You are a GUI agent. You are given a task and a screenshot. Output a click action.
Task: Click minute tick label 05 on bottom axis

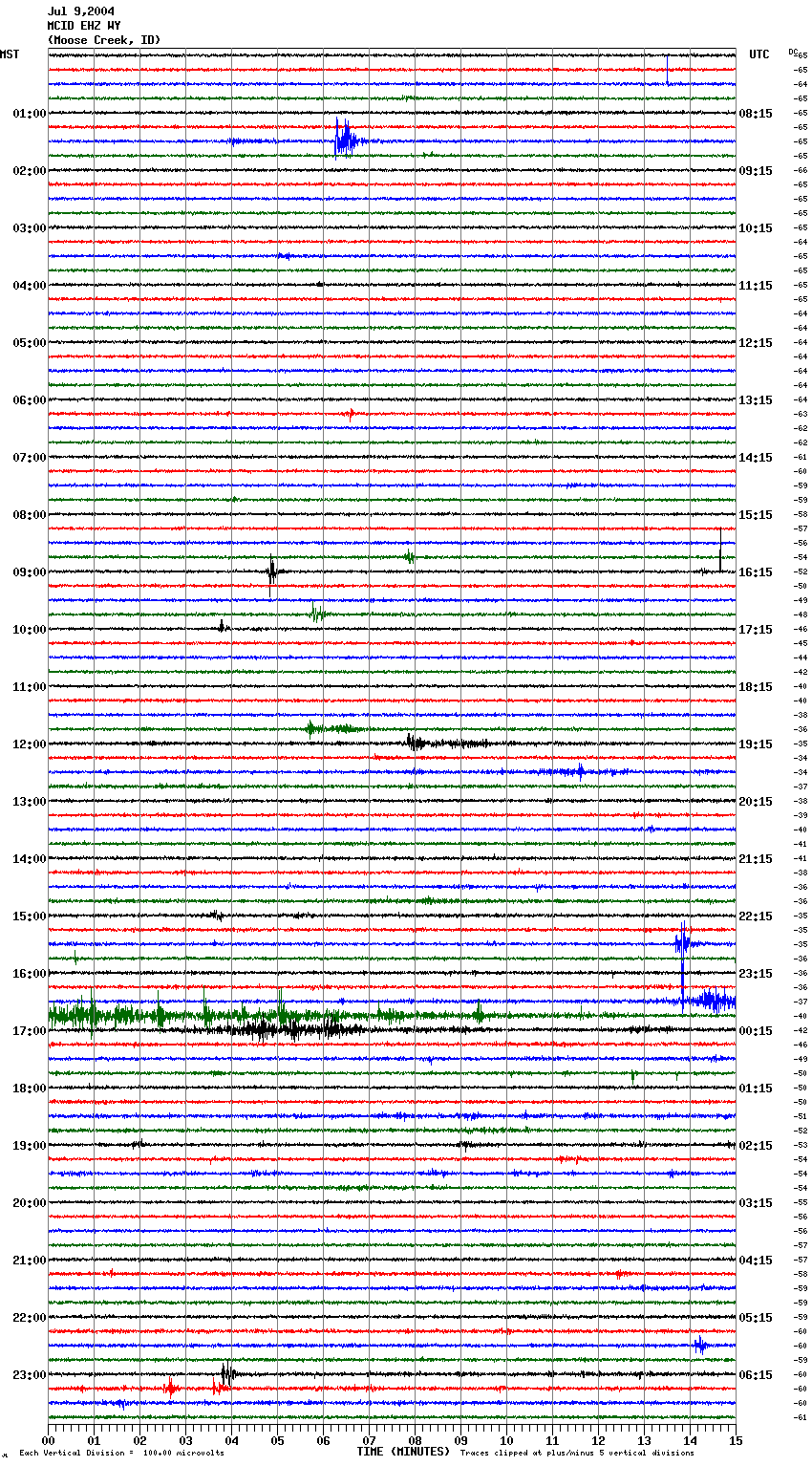(x=277, y=1441)
